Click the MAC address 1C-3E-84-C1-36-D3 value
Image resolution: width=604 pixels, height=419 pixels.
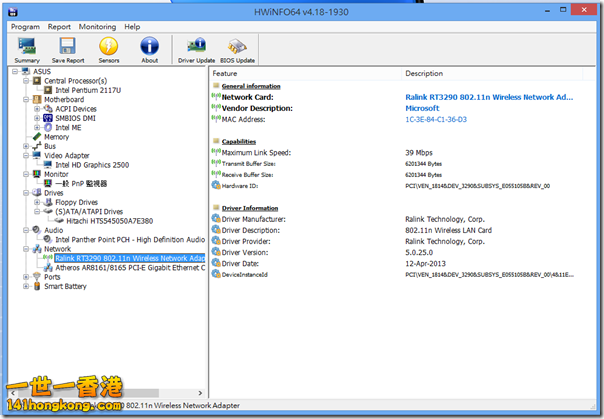436,119
